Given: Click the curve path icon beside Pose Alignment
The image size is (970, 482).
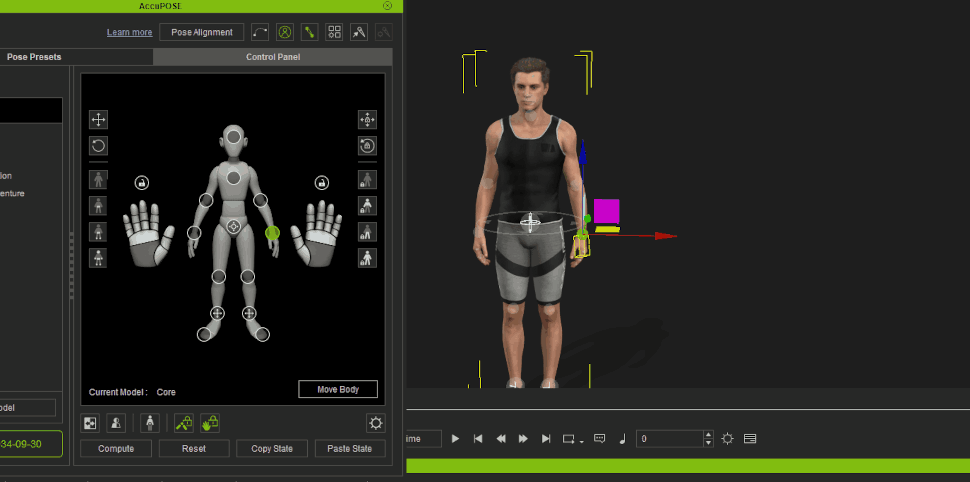Looking at the screenshot, I should (x=260, y=32).
